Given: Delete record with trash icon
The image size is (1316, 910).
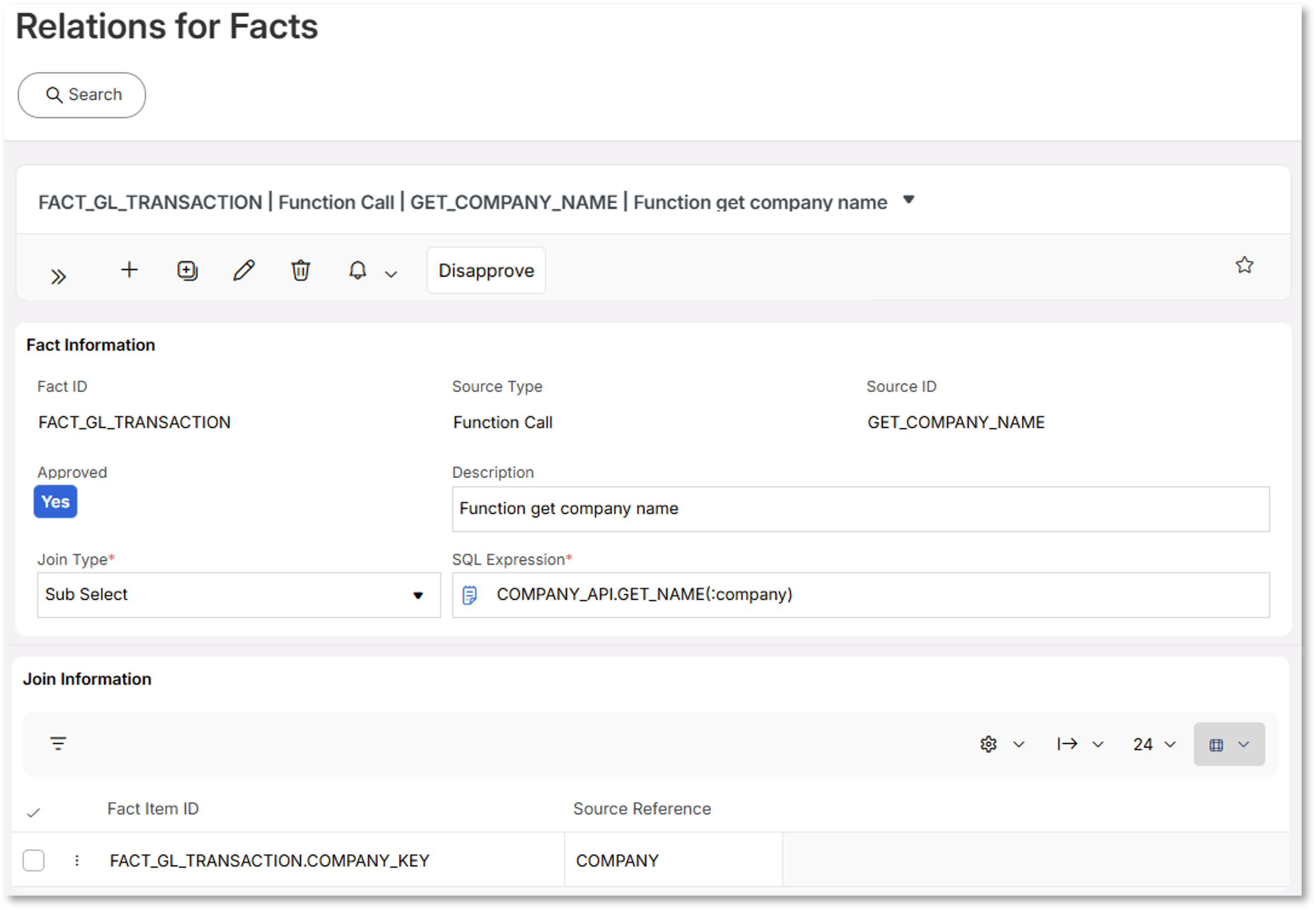Looking at the screenshot, I should click(x=301, y=270).
